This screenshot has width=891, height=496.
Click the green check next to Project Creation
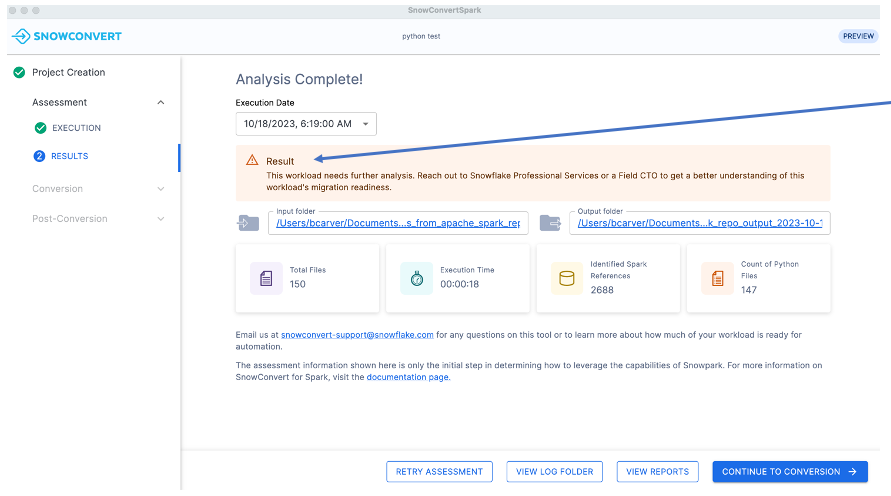pos(19,72)
